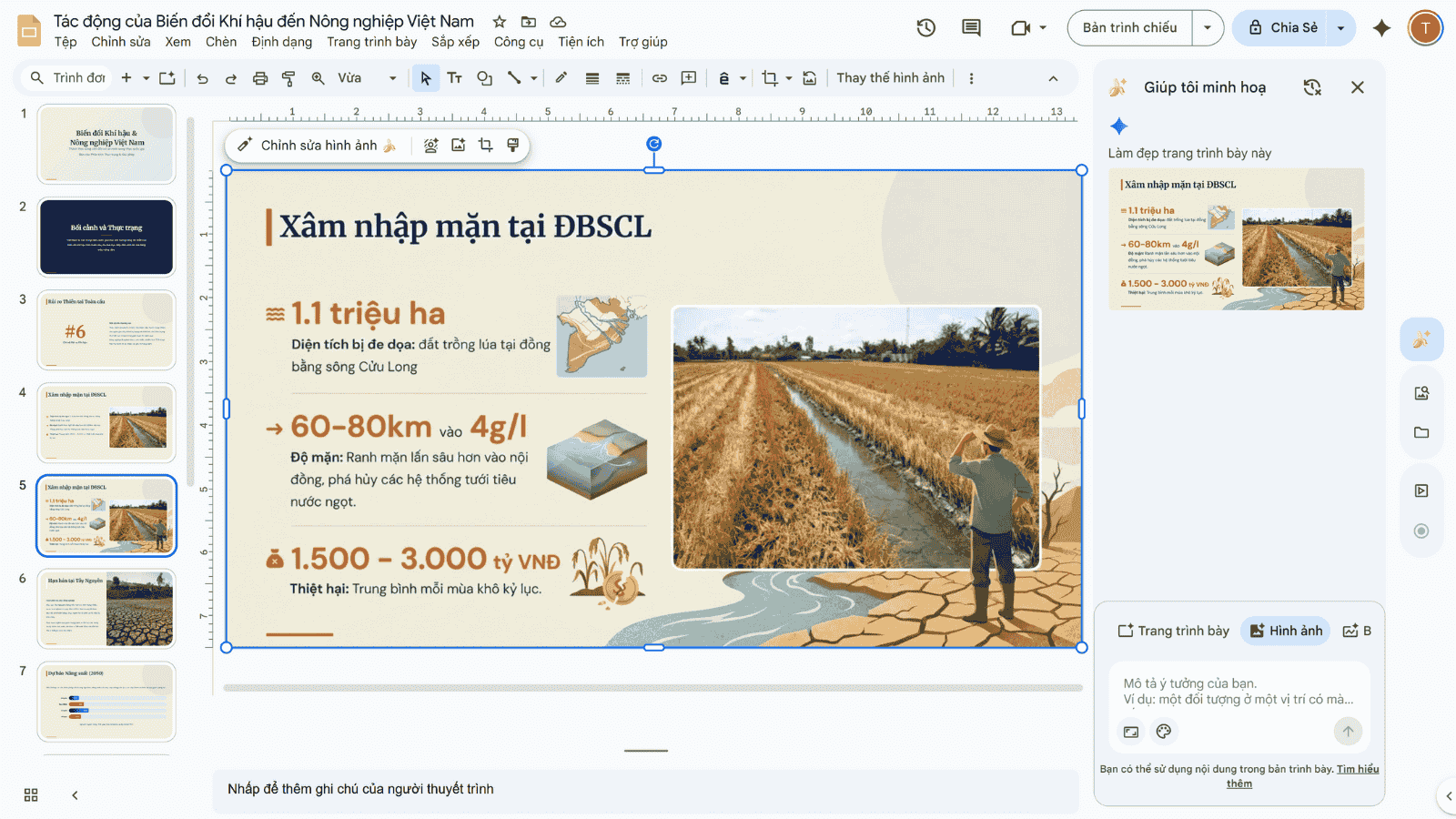
Task: Choose the text box tool
Action: (455, 78)
